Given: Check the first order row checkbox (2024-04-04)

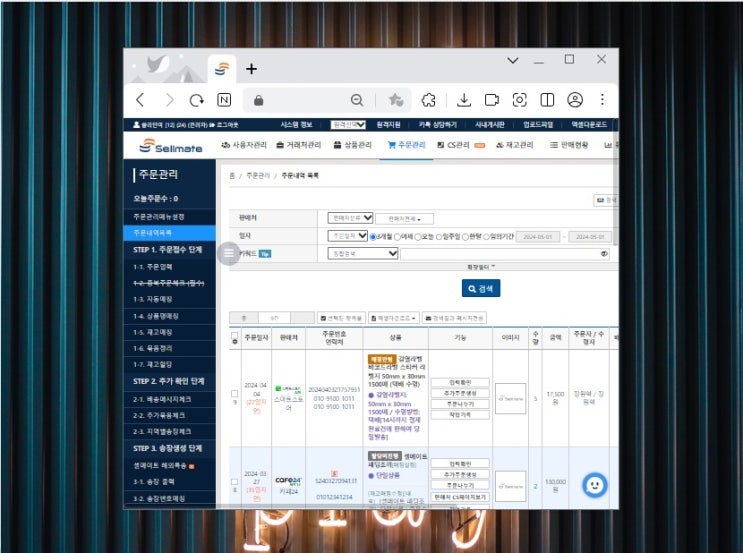Looking at the screenshot, I should coord(234,393).
